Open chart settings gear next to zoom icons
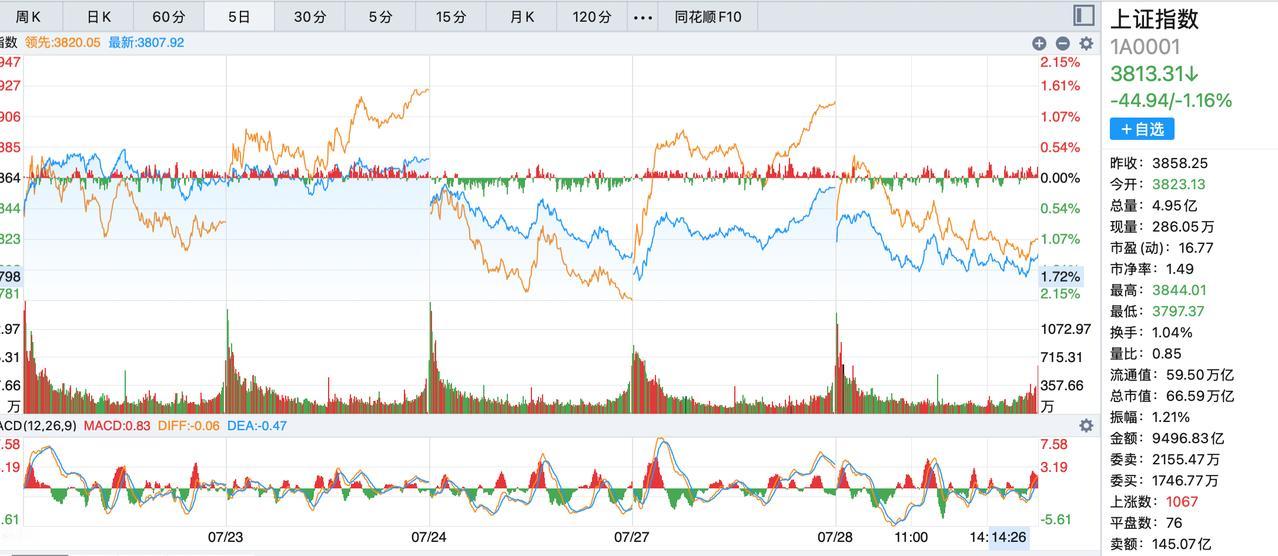This screenshot has width=1278, height=556. (x=1085, y=43)
